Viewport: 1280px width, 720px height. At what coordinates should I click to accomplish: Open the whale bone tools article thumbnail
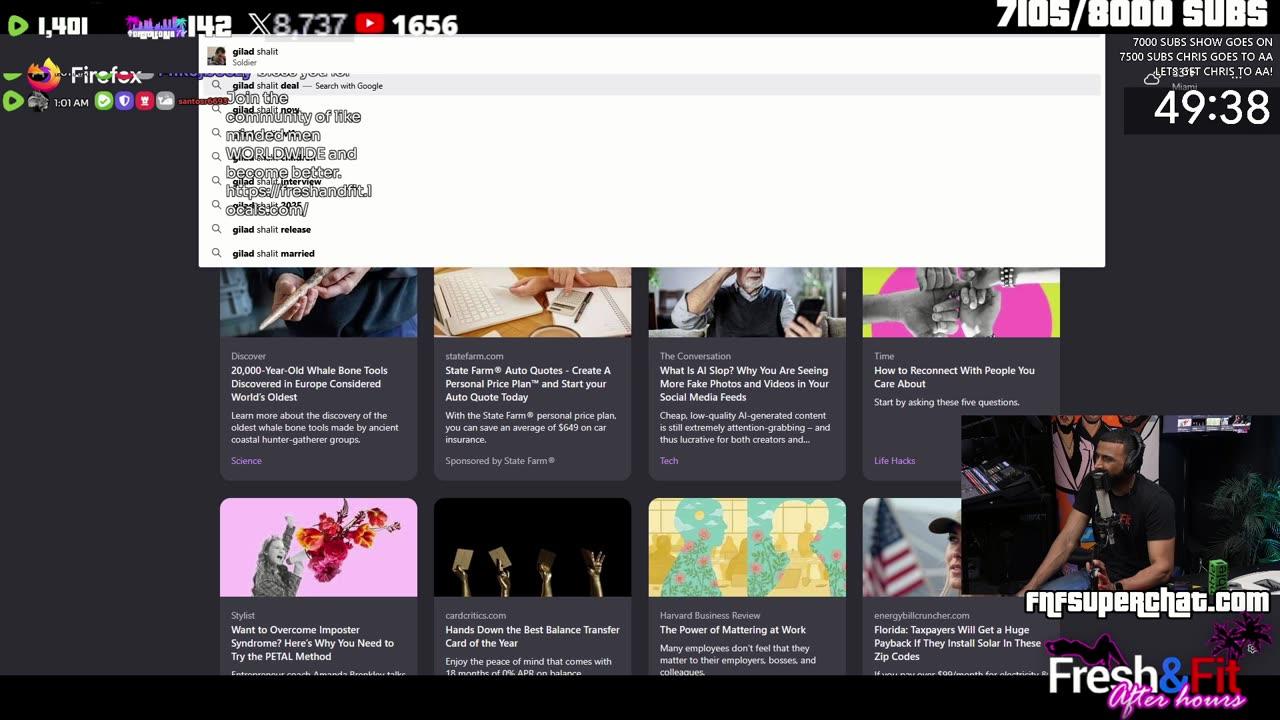tap(318, 302)
